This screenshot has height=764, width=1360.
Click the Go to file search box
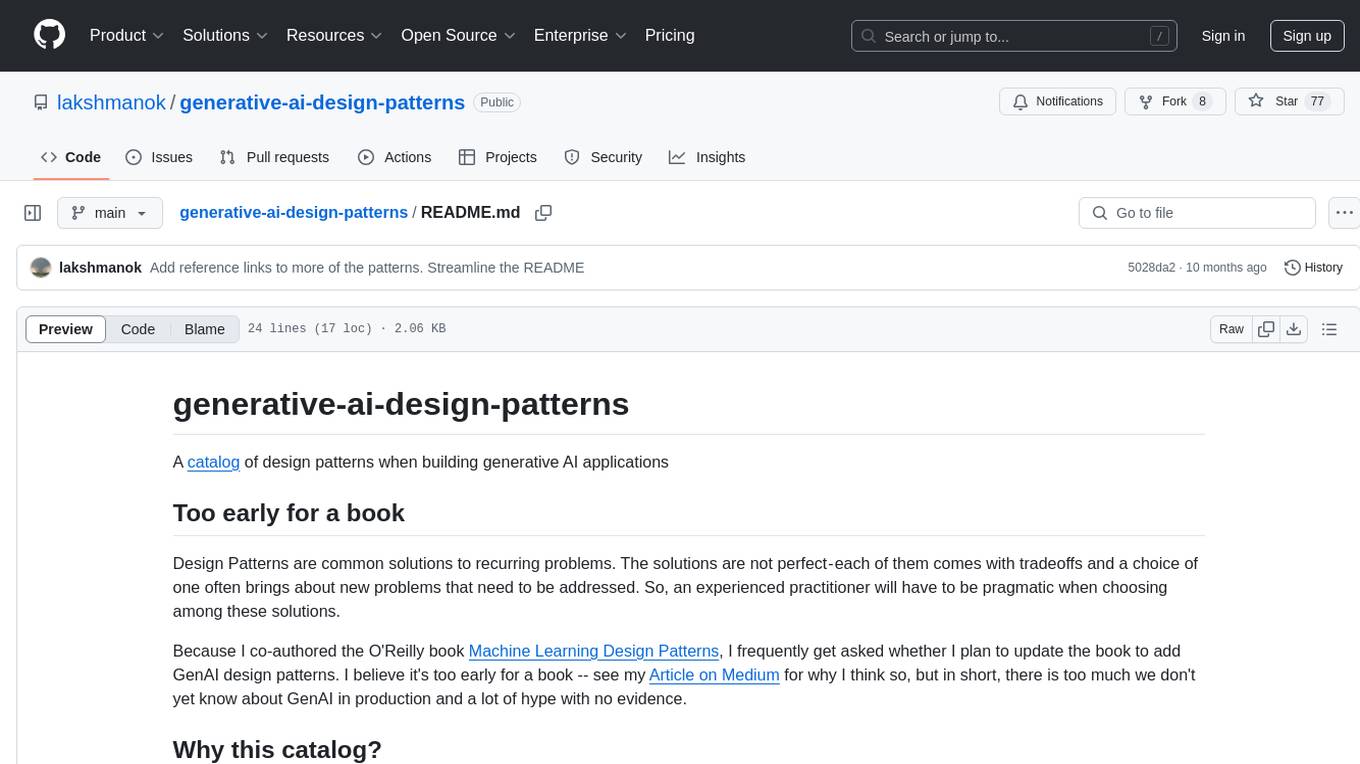click(x=1197, y=213)
